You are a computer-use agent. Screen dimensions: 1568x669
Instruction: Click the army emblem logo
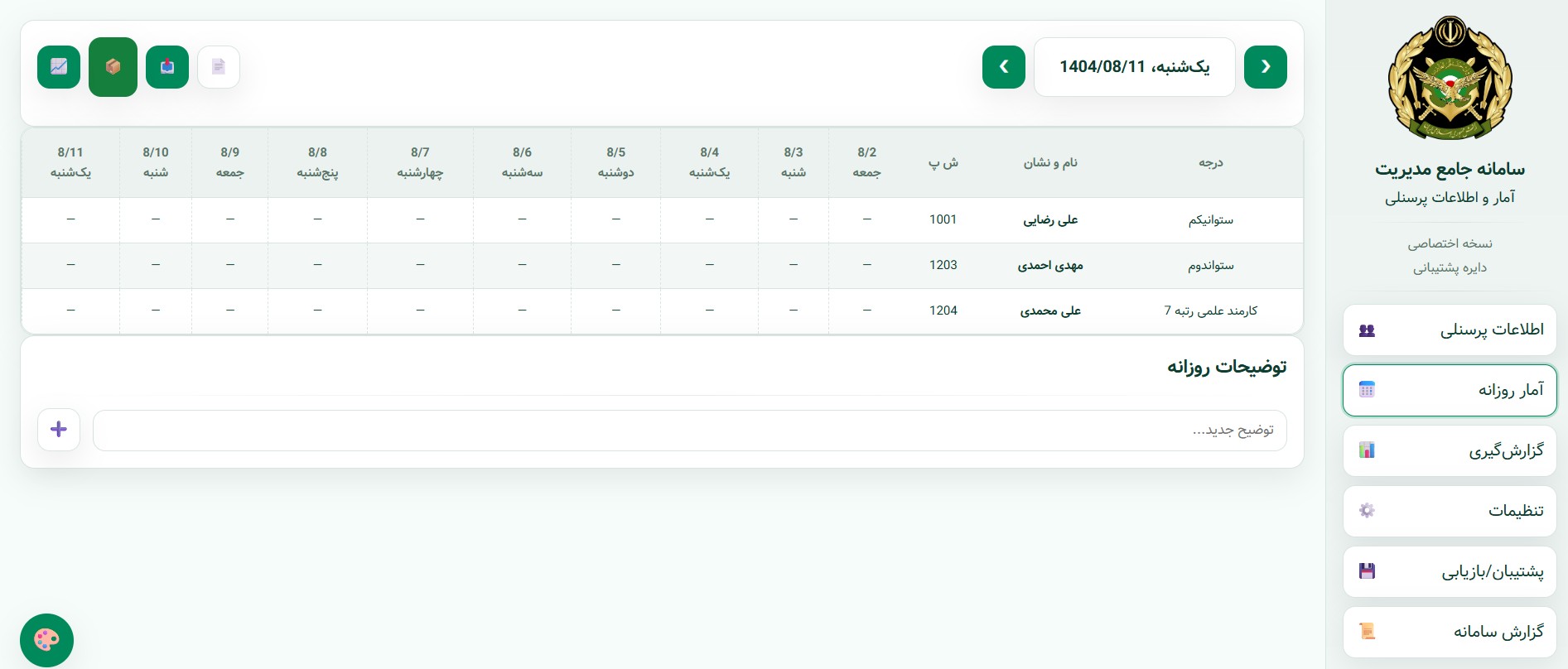tap(1450, 79)
